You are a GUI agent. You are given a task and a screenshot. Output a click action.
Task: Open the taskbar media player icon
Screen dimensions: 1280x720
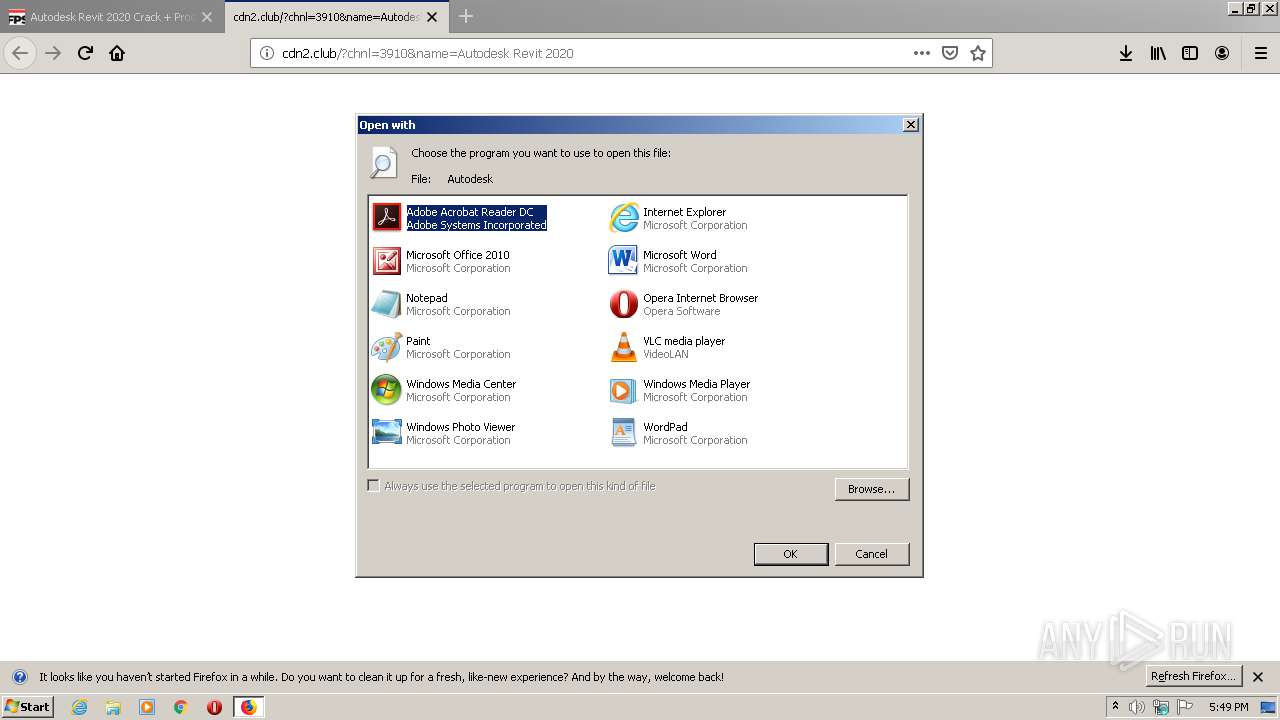147,707
